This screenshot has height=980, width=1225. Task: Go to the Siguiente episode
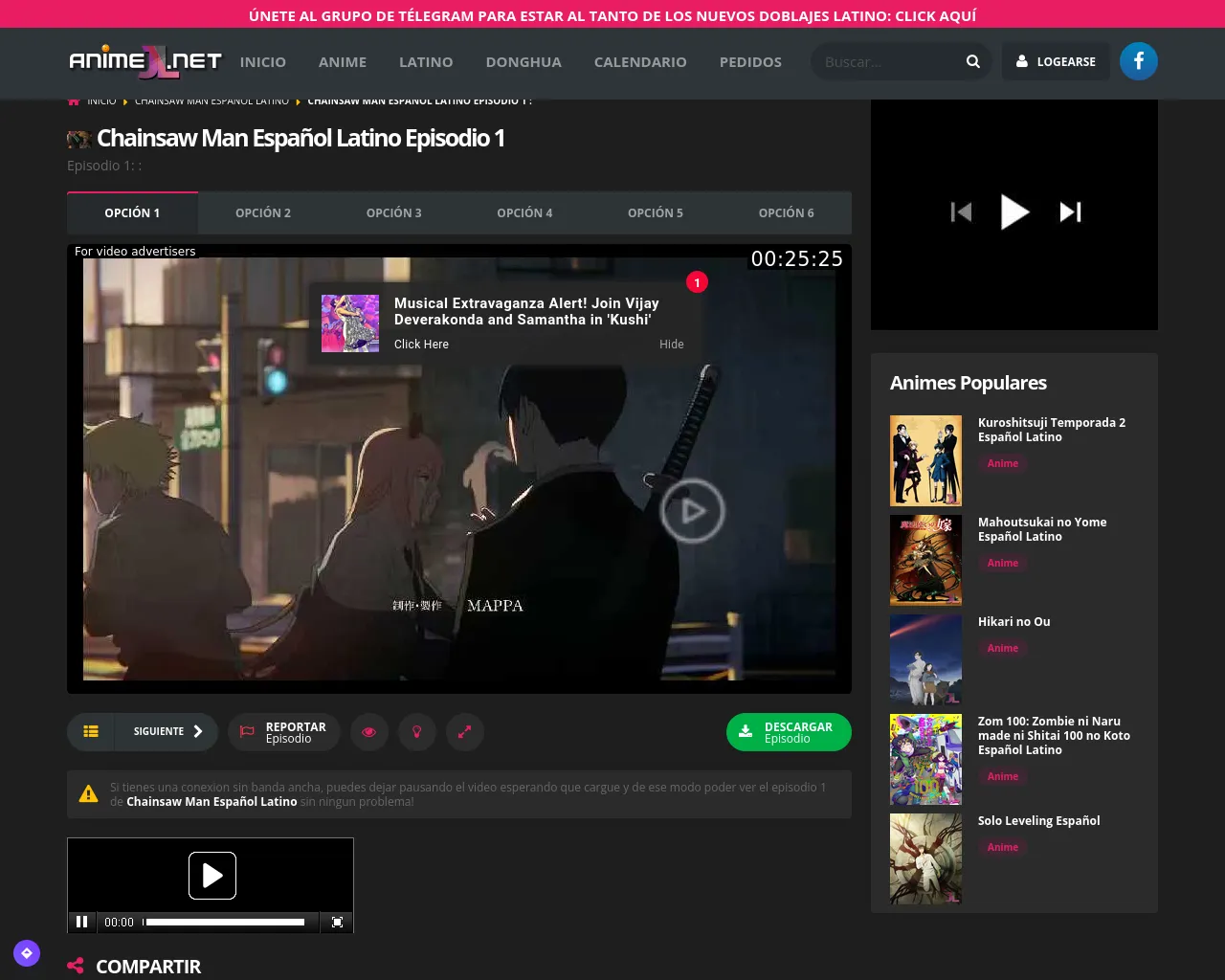coord(167,731)
